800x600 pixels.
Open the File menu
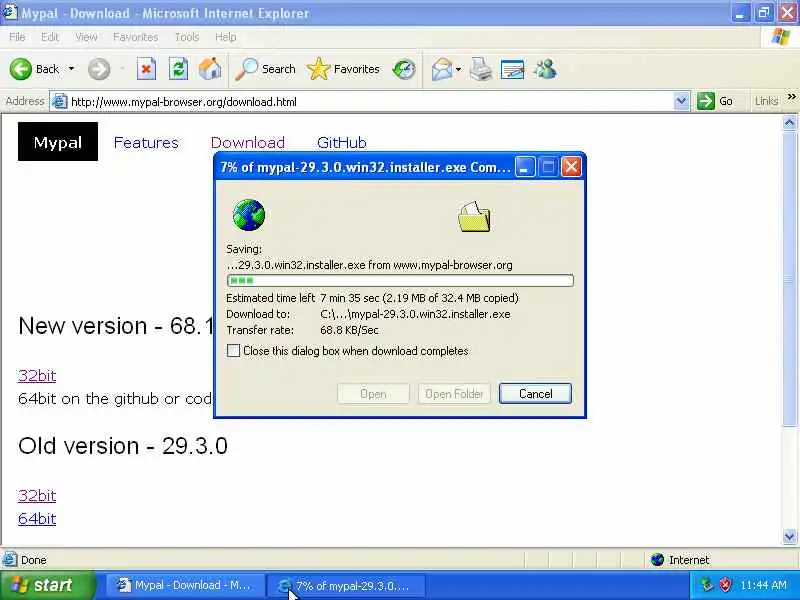point(17,37)
